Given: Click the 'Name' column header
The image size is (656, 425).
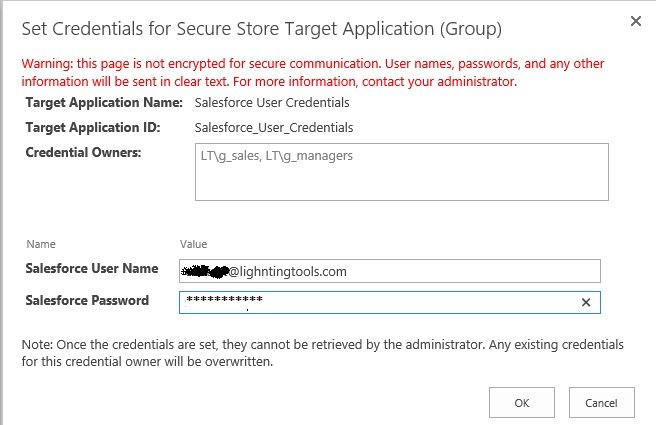Looking at the screenshot, I should coord(41,244).
